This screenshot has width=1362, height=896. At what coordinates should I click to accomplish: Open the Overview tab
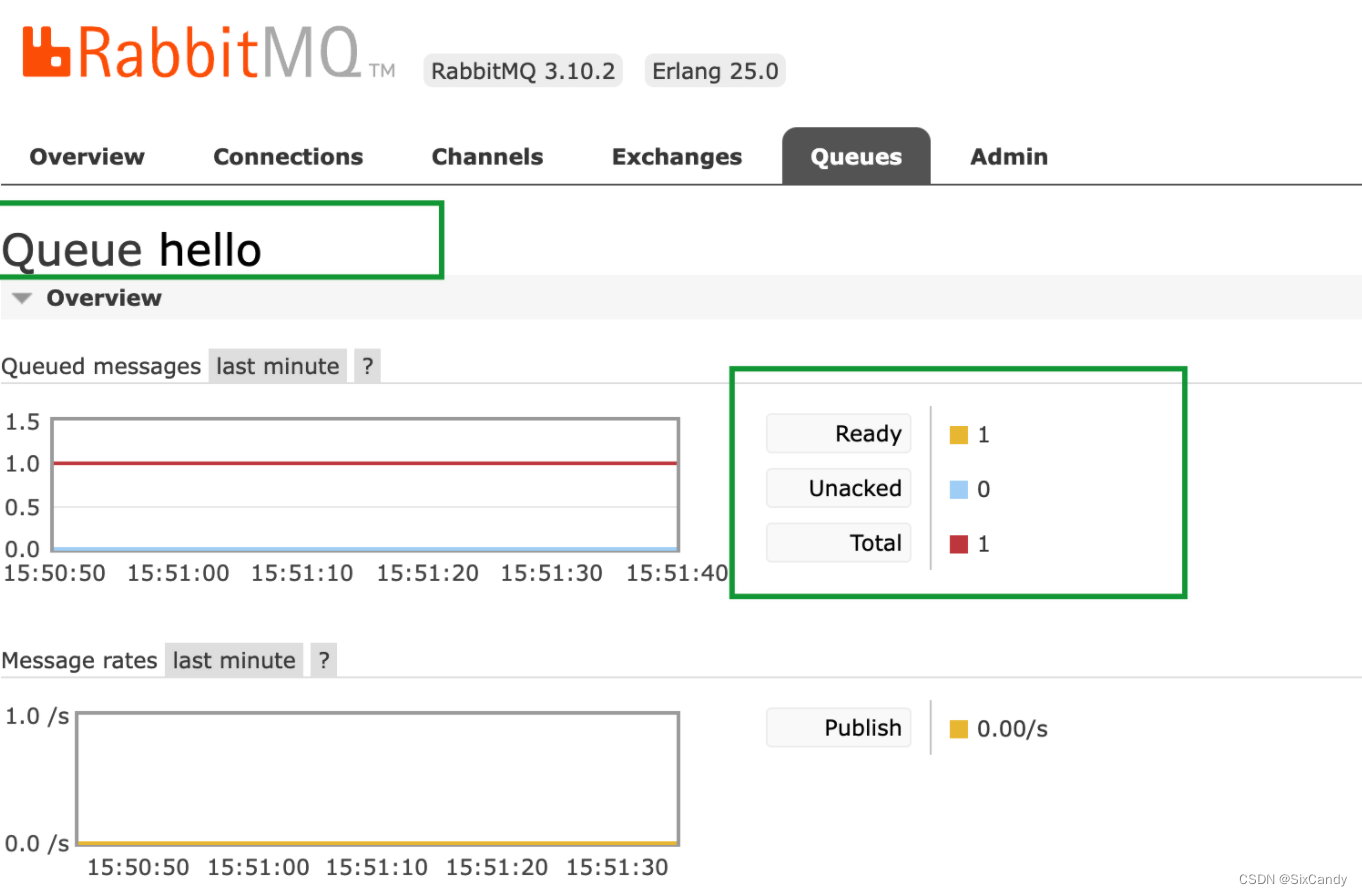tap(87, 157)
